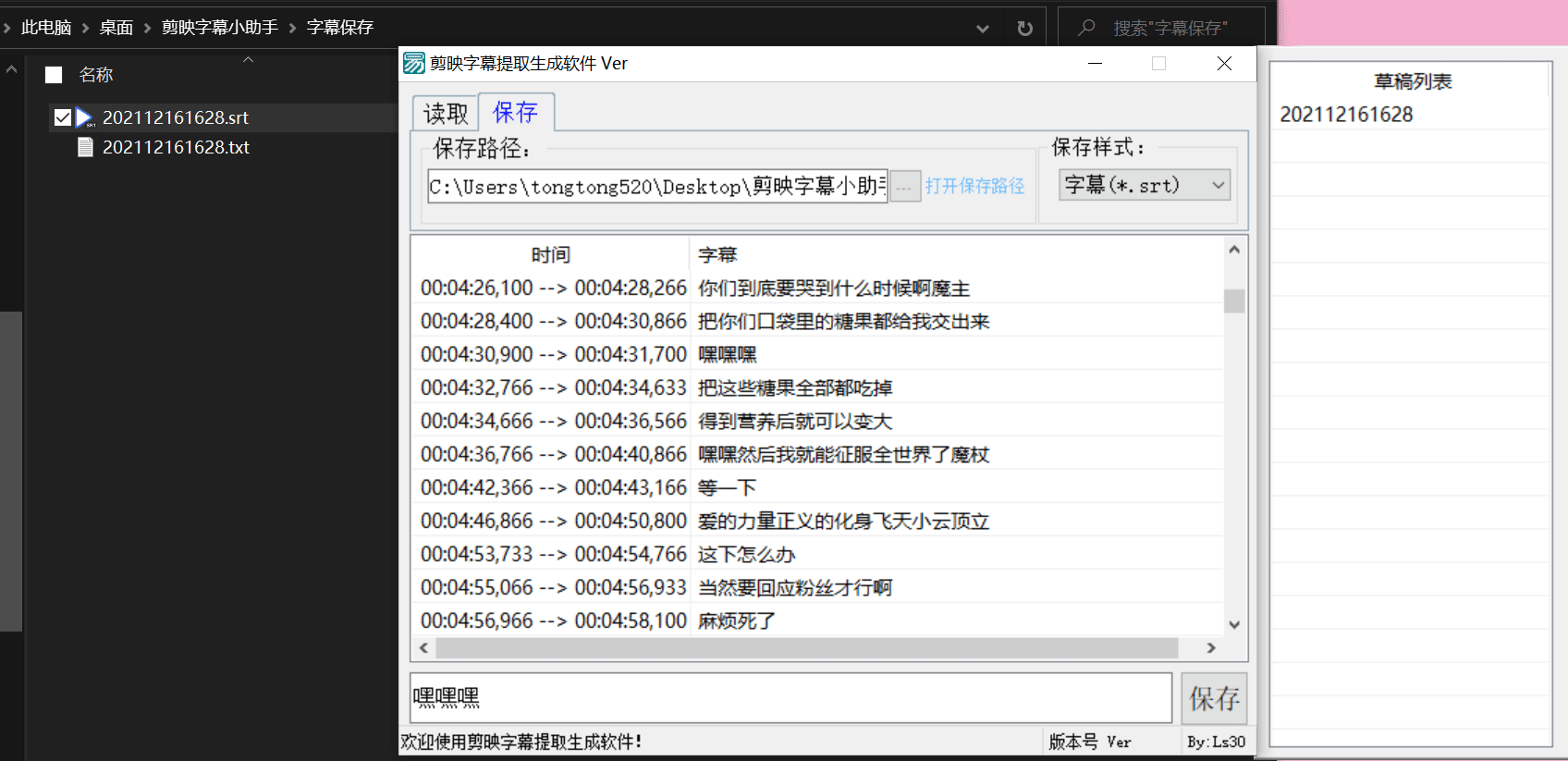Select subtitle row 把你们口袋里的糖果都给我交出来
The height and width of the screenshot is (761, 1568).
coord(817,321)
